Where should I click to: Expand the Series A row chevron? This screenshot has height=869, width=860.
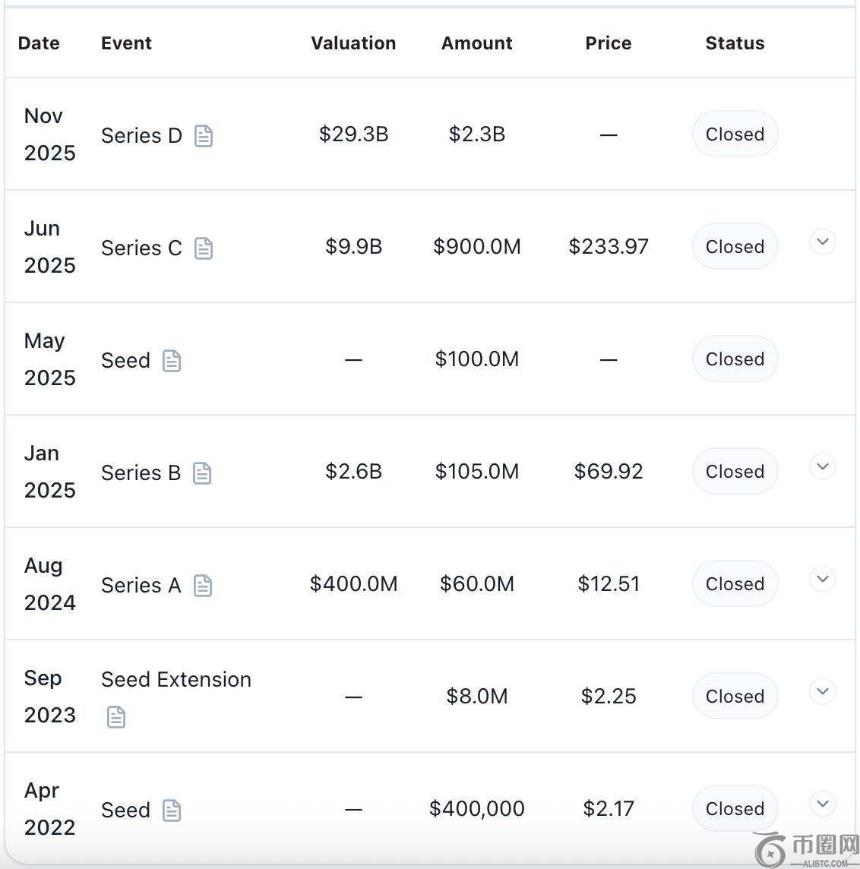tap(822, 578)
